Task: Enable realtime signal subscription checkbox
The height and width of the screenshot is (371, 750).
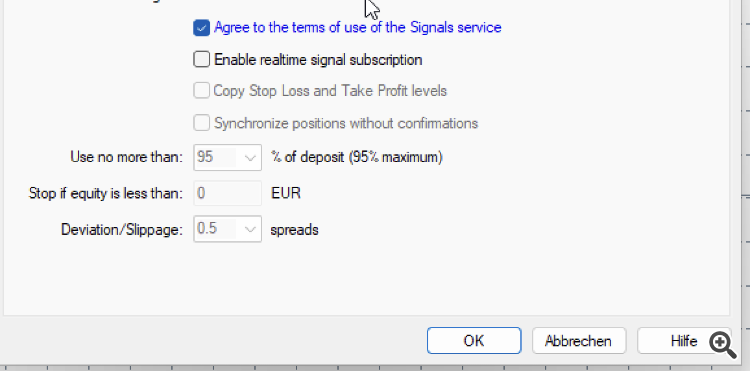Action: point(201,59)
